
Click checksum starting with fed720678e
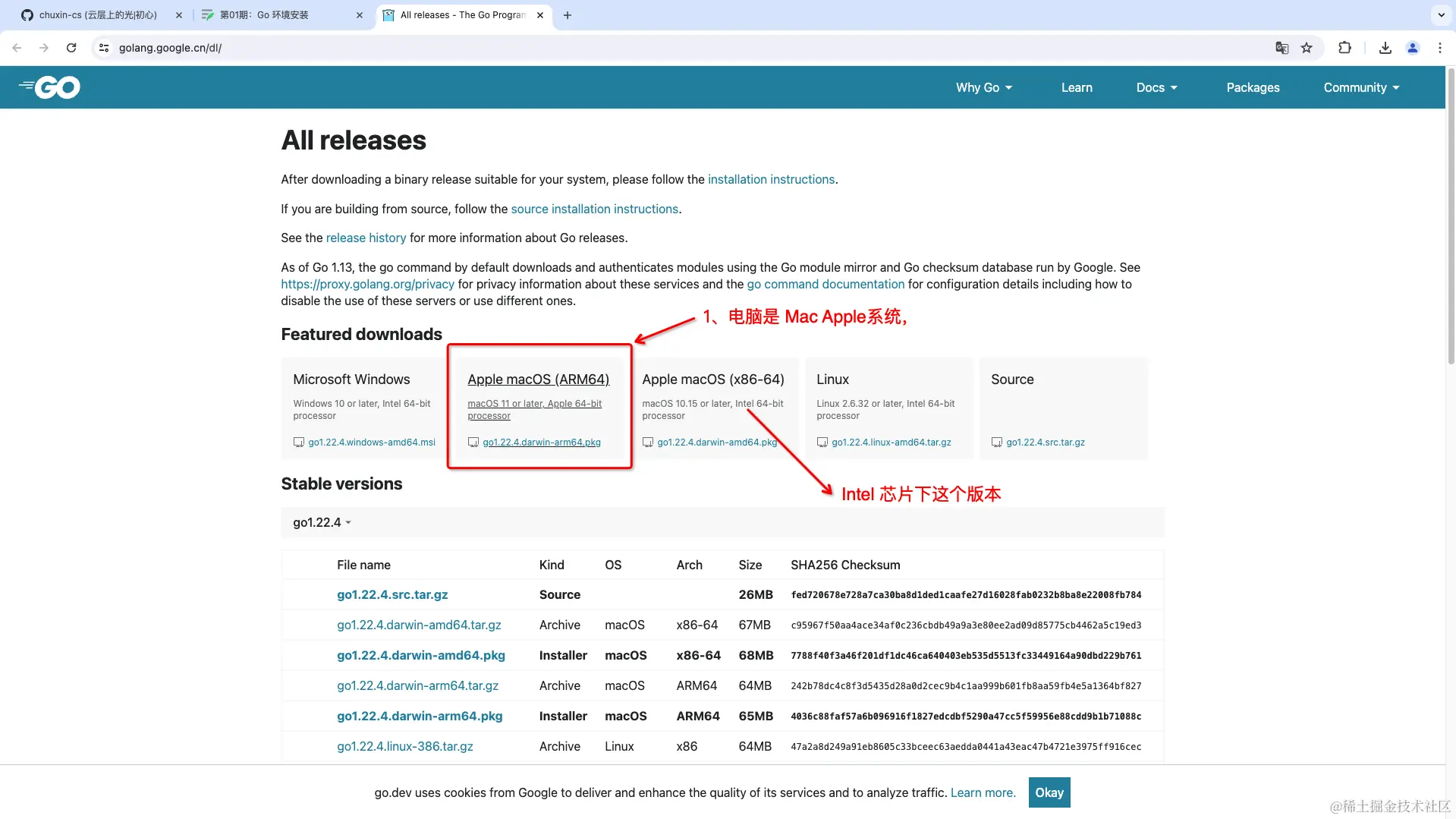tap(966, 595)
